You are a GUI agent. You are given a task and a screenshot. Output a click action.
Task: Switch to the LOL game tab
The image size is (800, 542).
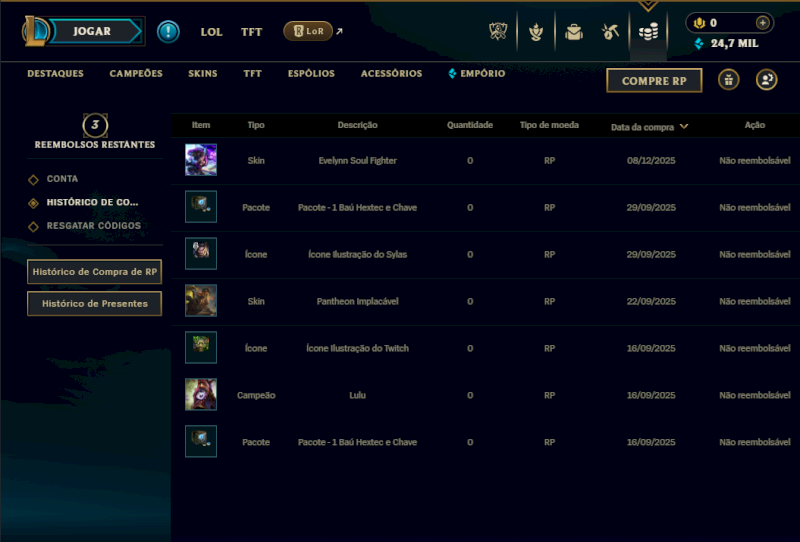211,32
